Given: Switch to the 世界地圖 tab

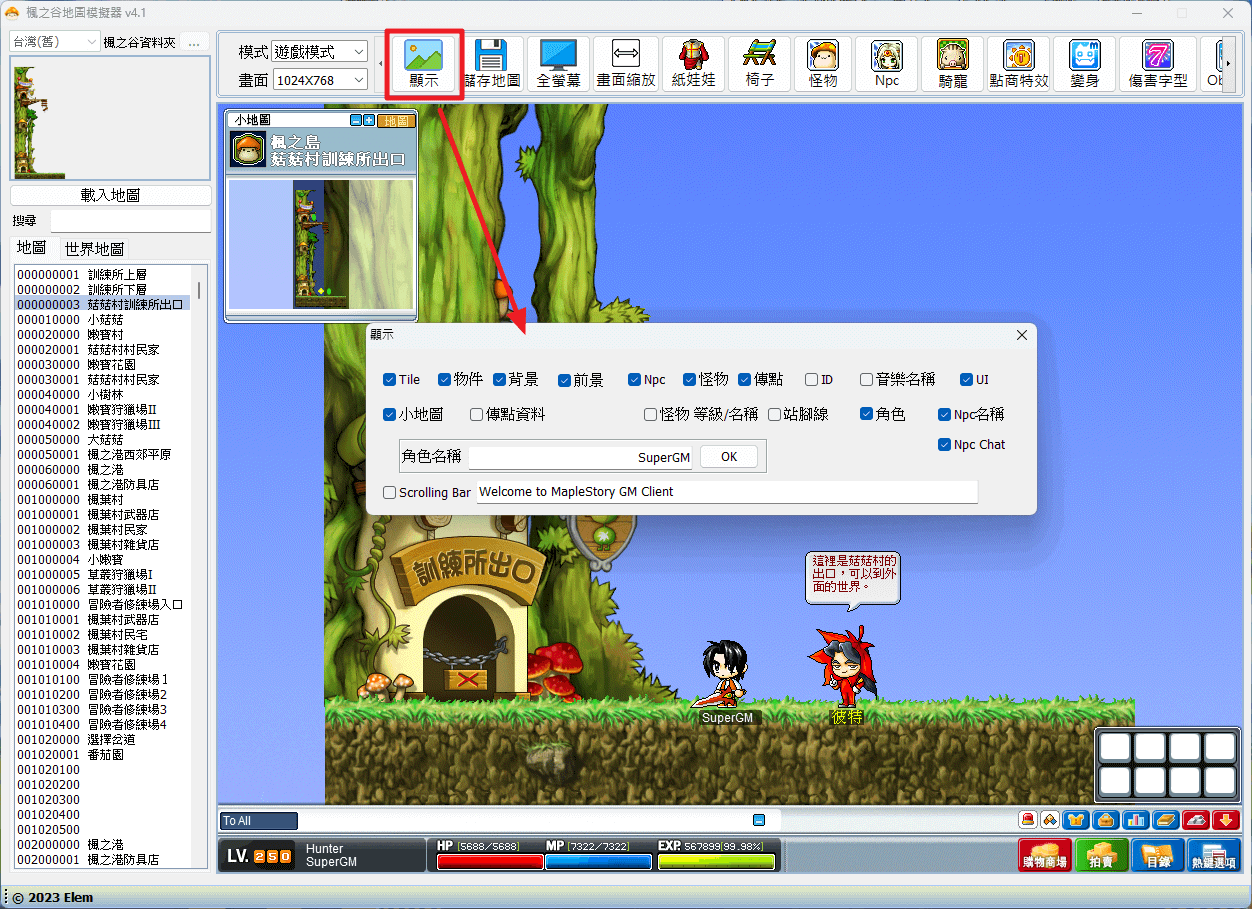Looking at the screenshot, I should [x=94, y=249].
